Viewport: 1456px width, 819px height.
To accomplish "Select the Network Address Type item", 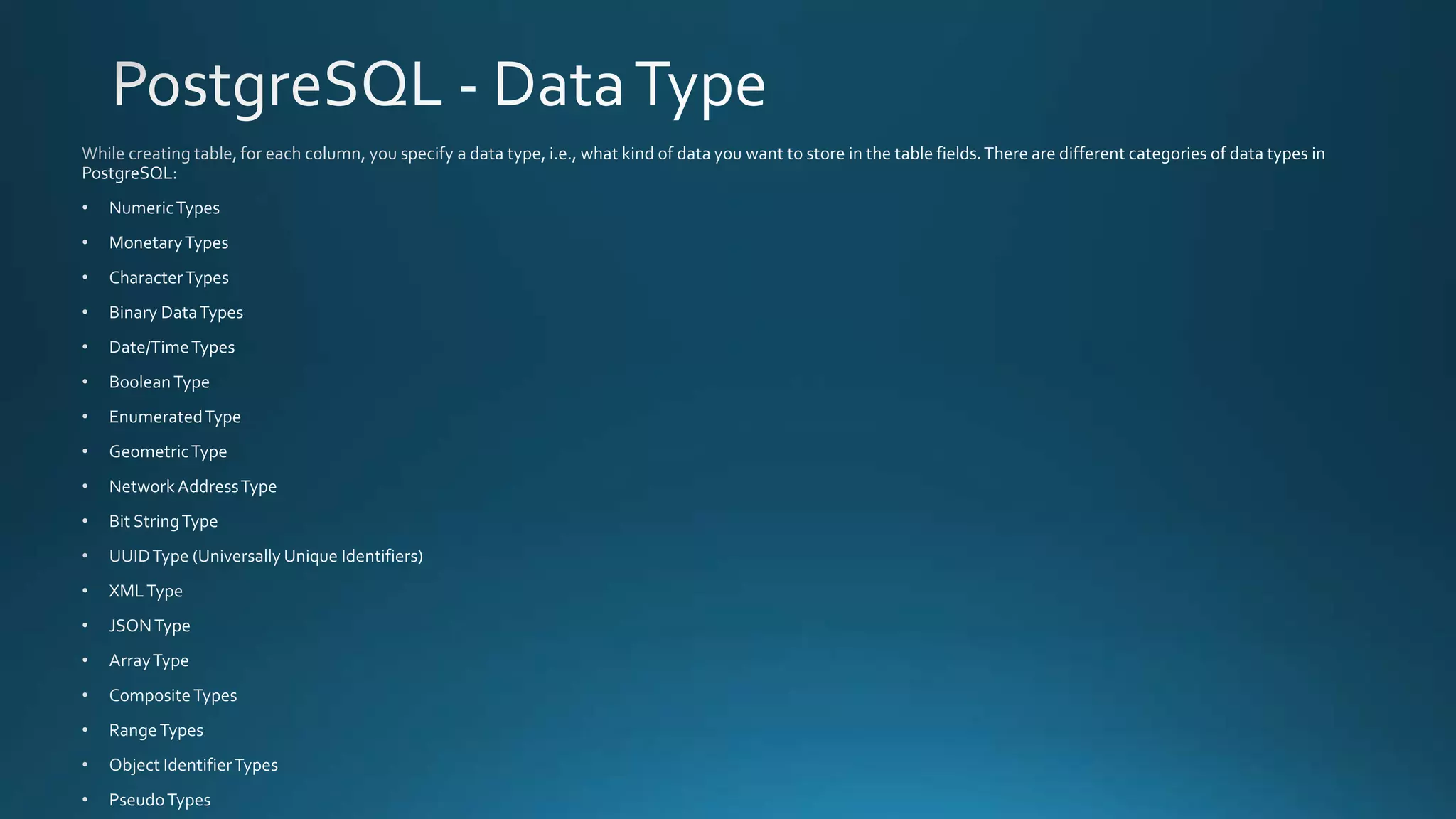I will 193,487.
